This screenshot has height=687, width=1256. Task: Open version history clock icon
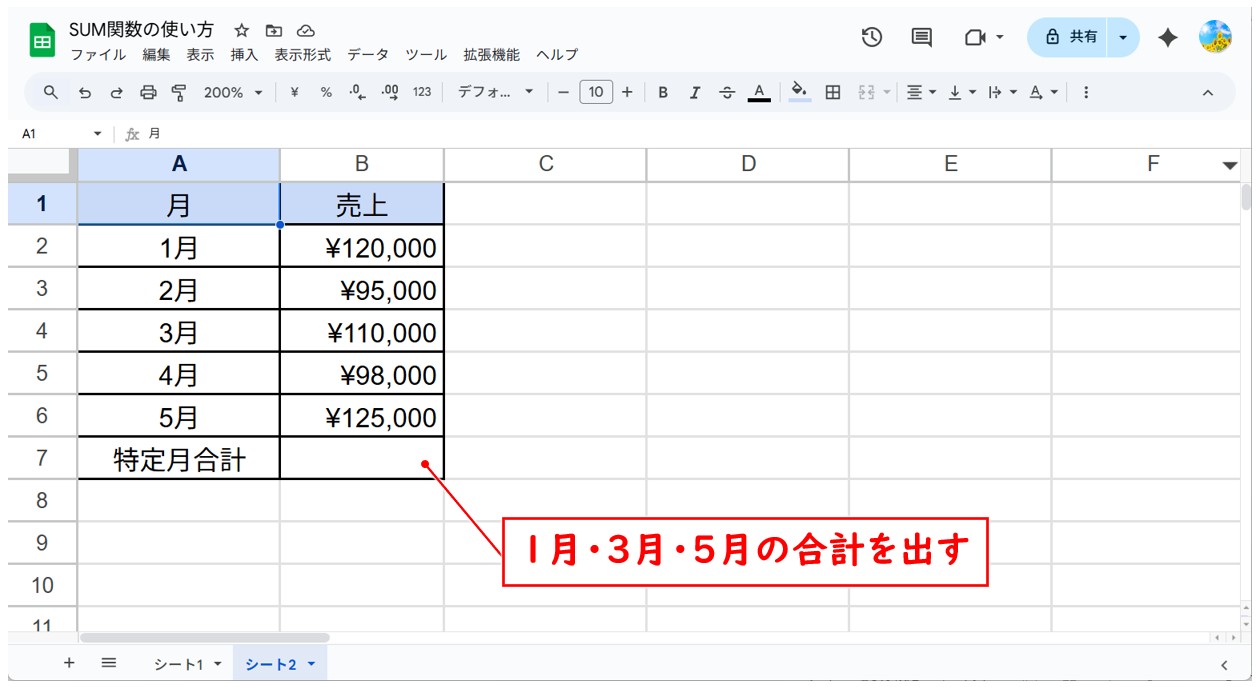tap(872, 37)
